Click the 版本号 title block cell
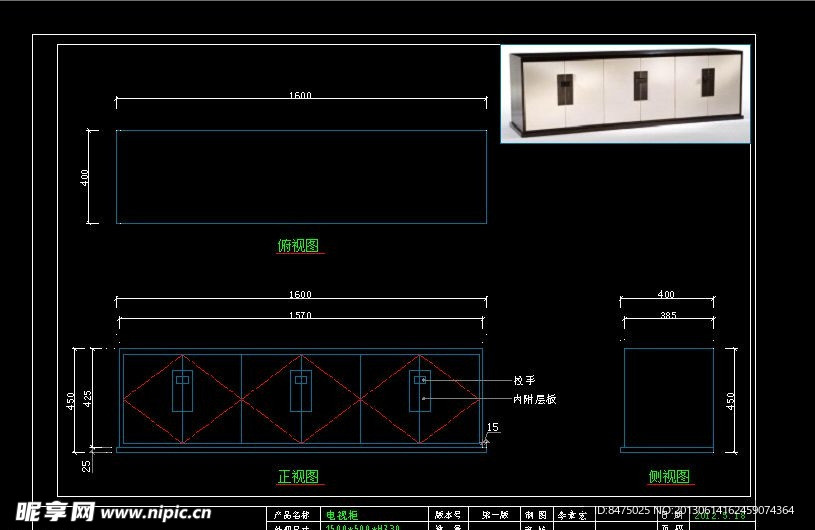815x530 pixels. coord(448,515)
